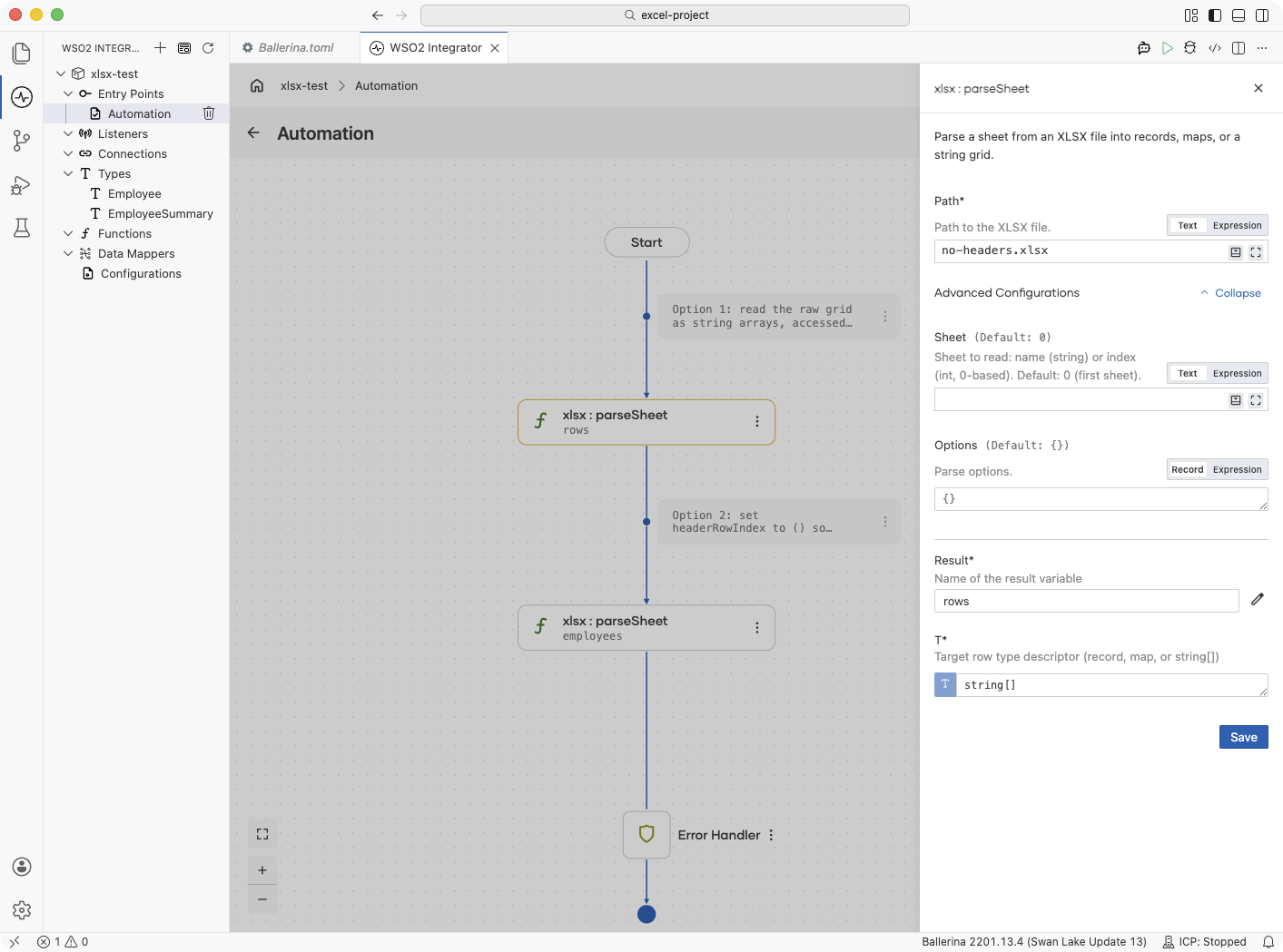Delete the Automation entry point

pyautogui.click(x=209, y=113)
